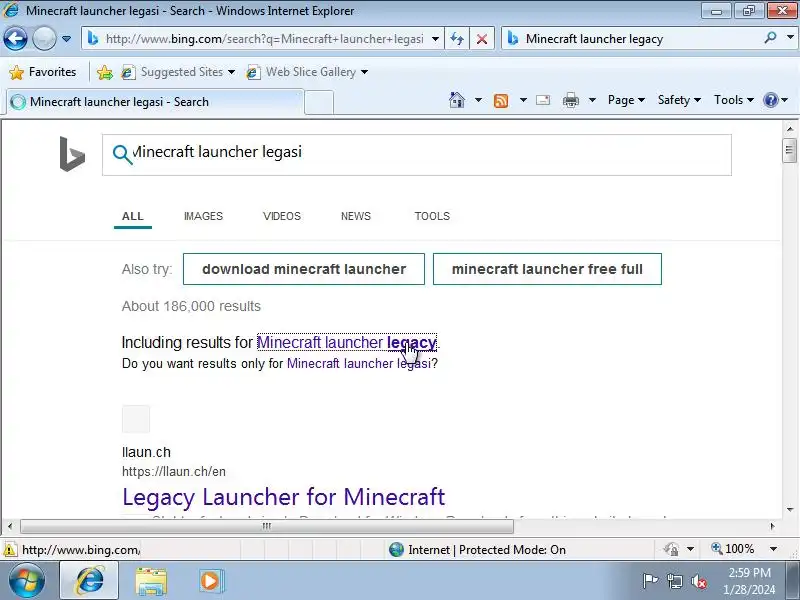Click 'minecraft launcher free full' suggestion
The width and height of the screenshot is (800, 600).
point(547,269)
